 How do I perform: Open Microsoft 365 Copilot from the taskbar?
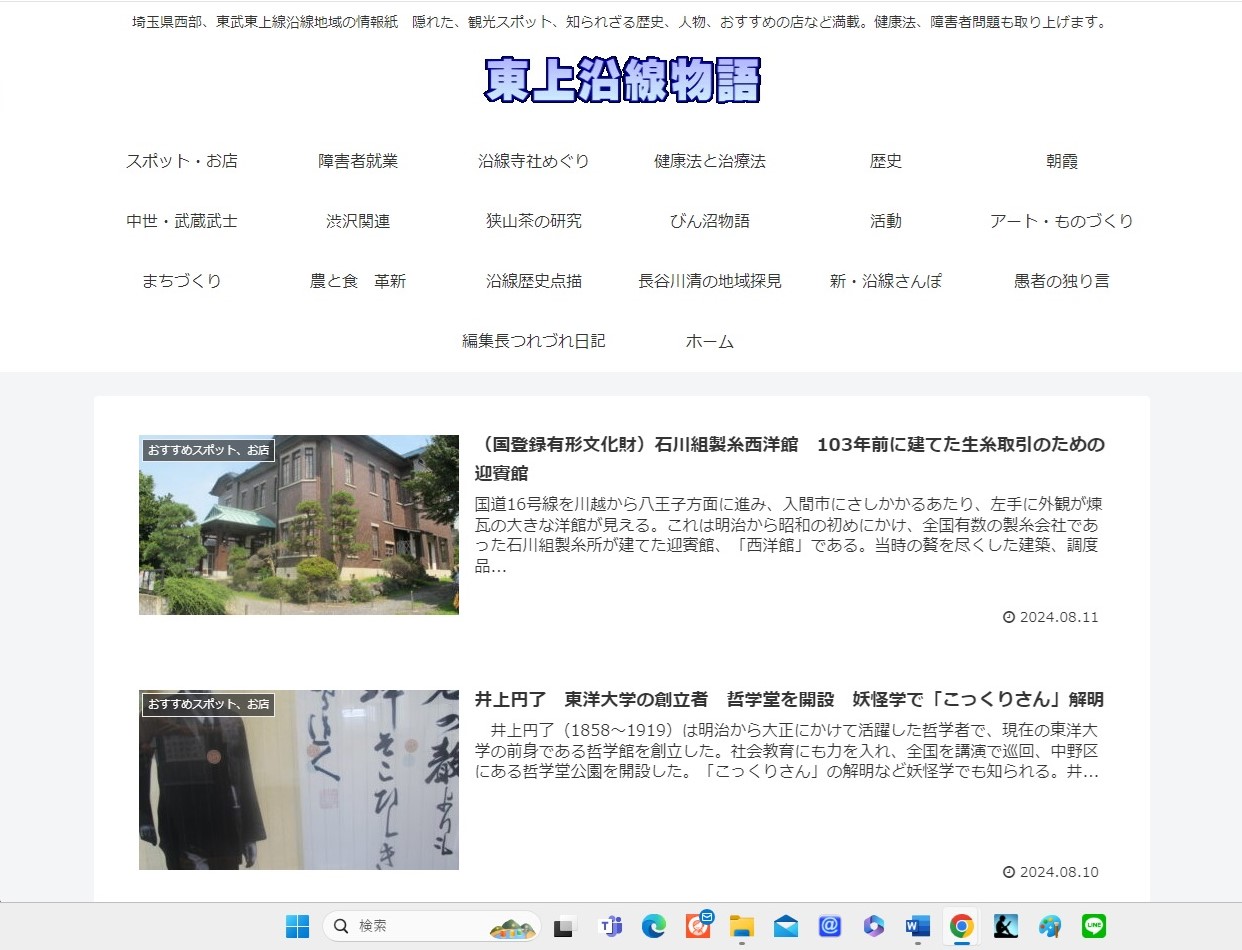pyautogui.click(x=874, y=927)
